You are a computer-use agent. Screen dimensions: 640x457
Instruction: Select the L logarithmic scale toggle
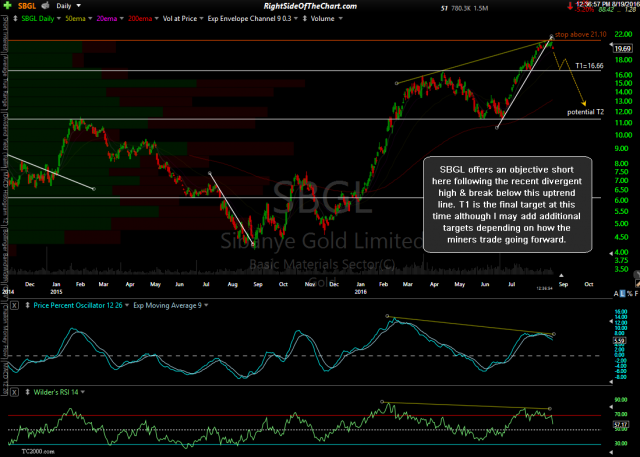622,294
